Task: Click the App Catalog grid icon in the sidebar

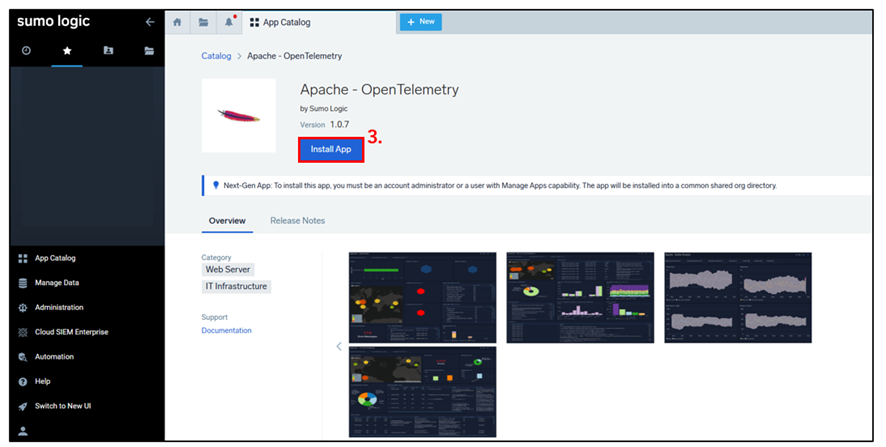Action: click(23, 258)
